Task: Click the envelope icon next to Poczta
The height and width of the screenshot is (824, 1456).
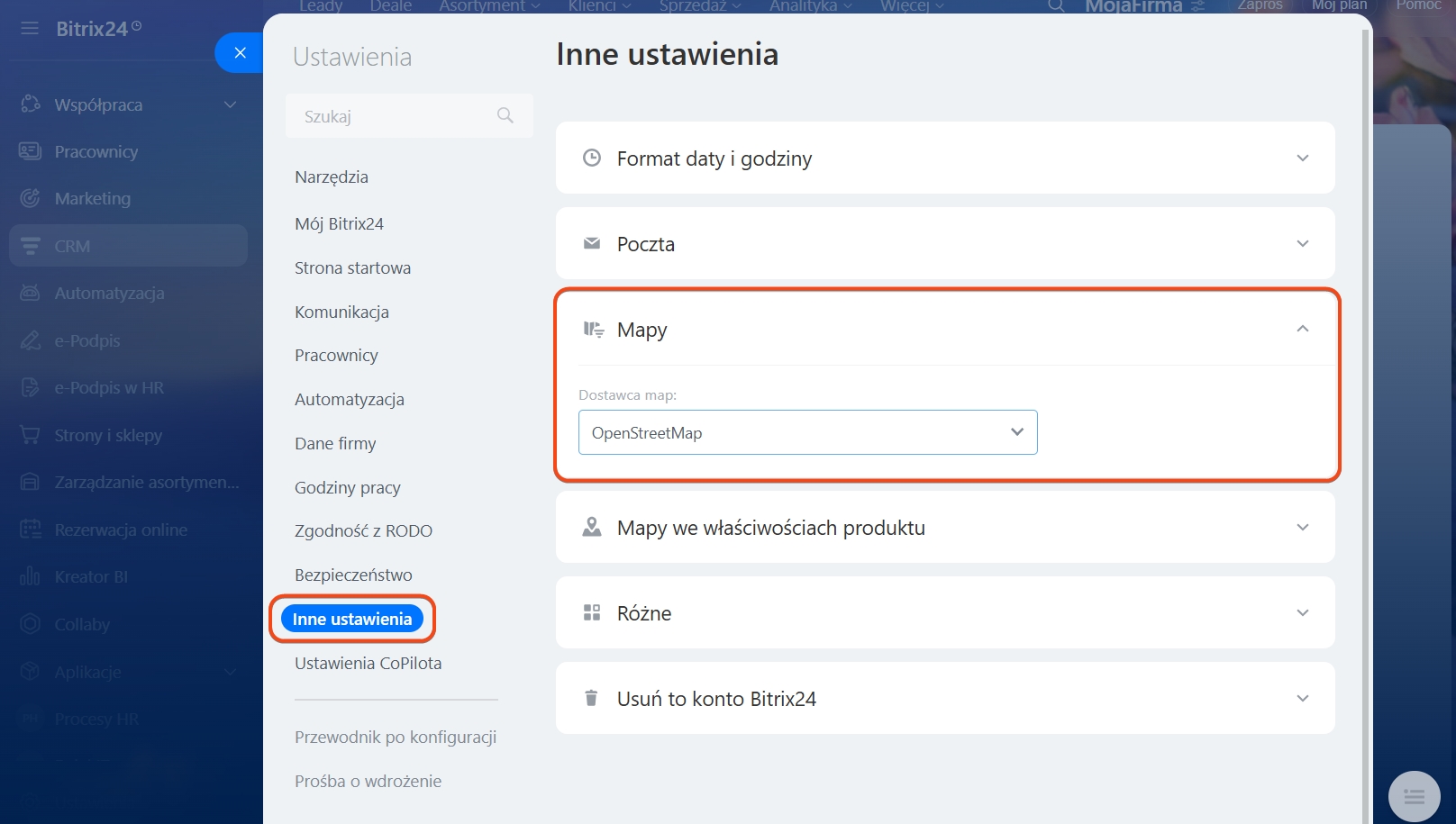Action: click(592, 244)
